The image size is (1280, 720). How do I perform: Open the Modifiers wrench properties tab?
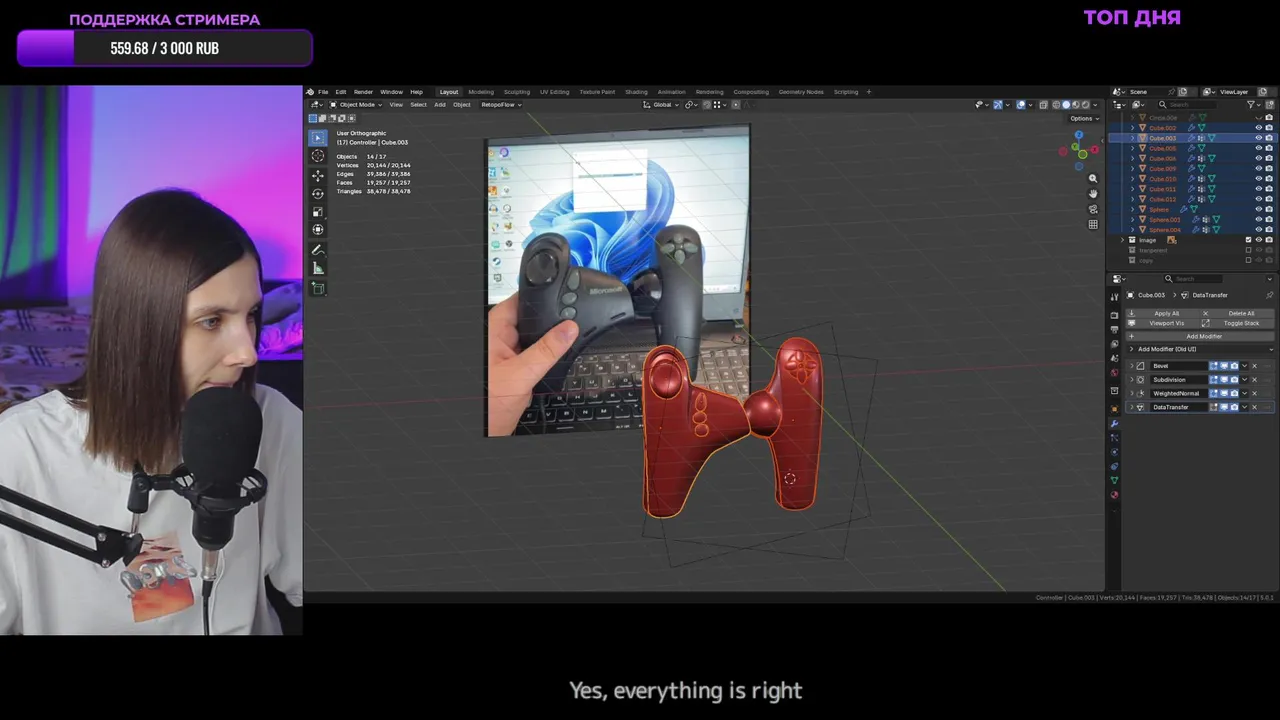tap(1114, 424)
